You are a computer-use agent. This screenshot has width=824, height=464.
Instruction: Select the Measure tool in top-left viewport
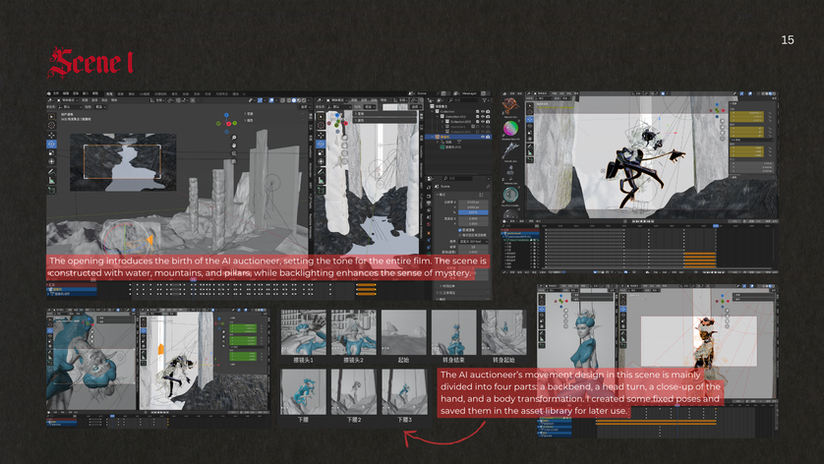[52, 181]
